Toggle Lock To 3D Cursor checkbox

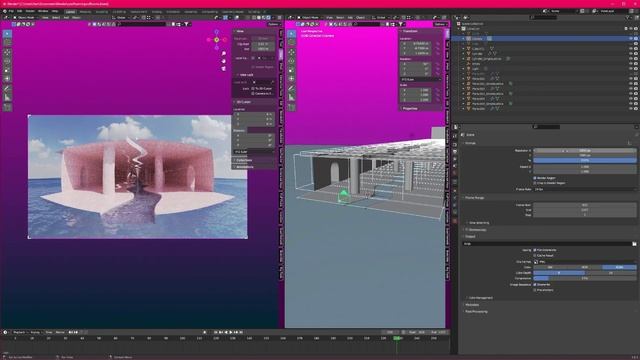pyautogui.click(x=253, y=88)
